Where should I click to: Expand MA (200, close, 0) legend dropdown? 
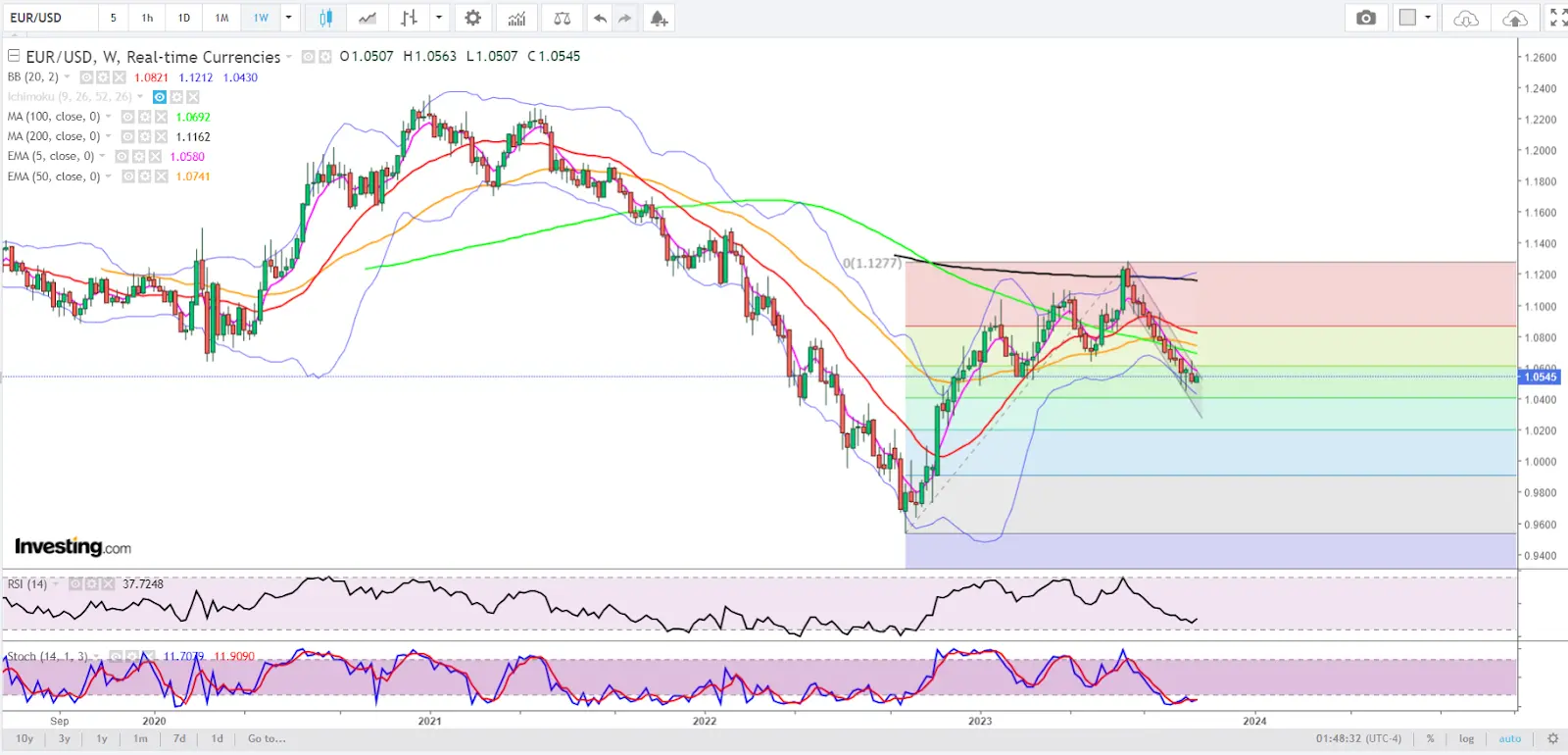pos(108,136)
